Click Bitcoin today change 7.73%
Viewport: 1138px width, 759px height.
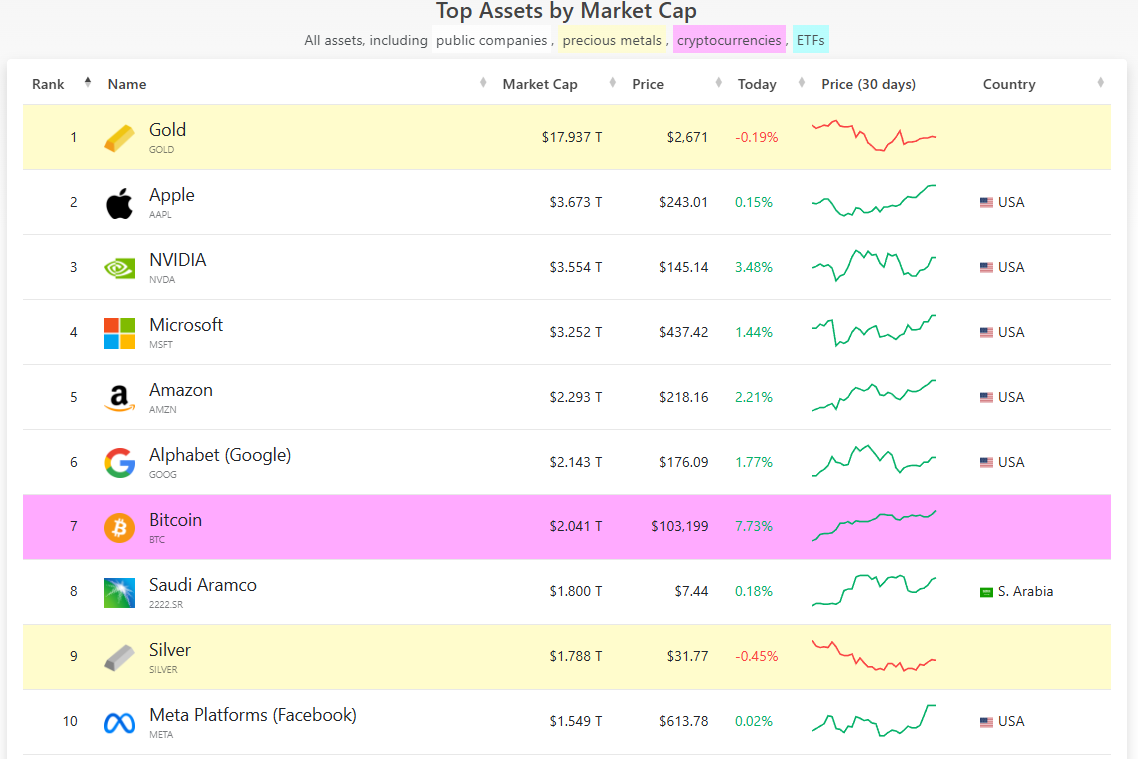(x=754, y=526)
